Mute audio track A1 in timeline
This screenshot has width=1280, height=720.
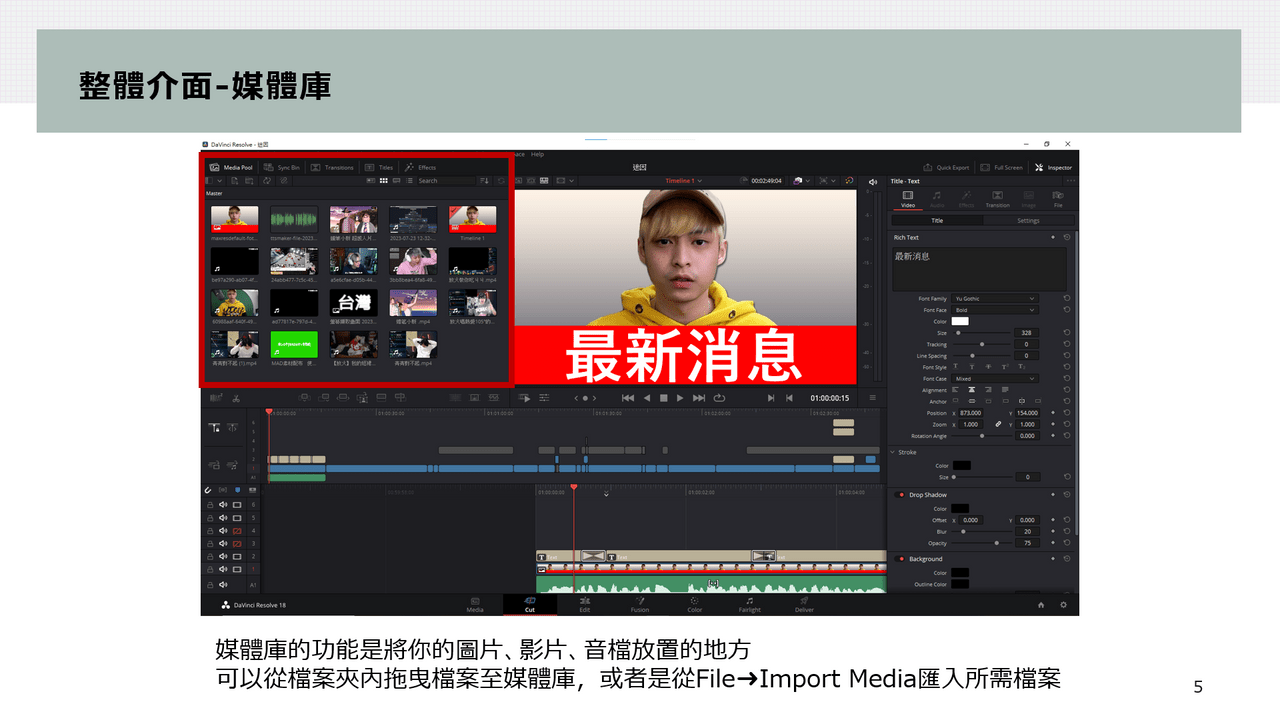[x=223, y=585]
